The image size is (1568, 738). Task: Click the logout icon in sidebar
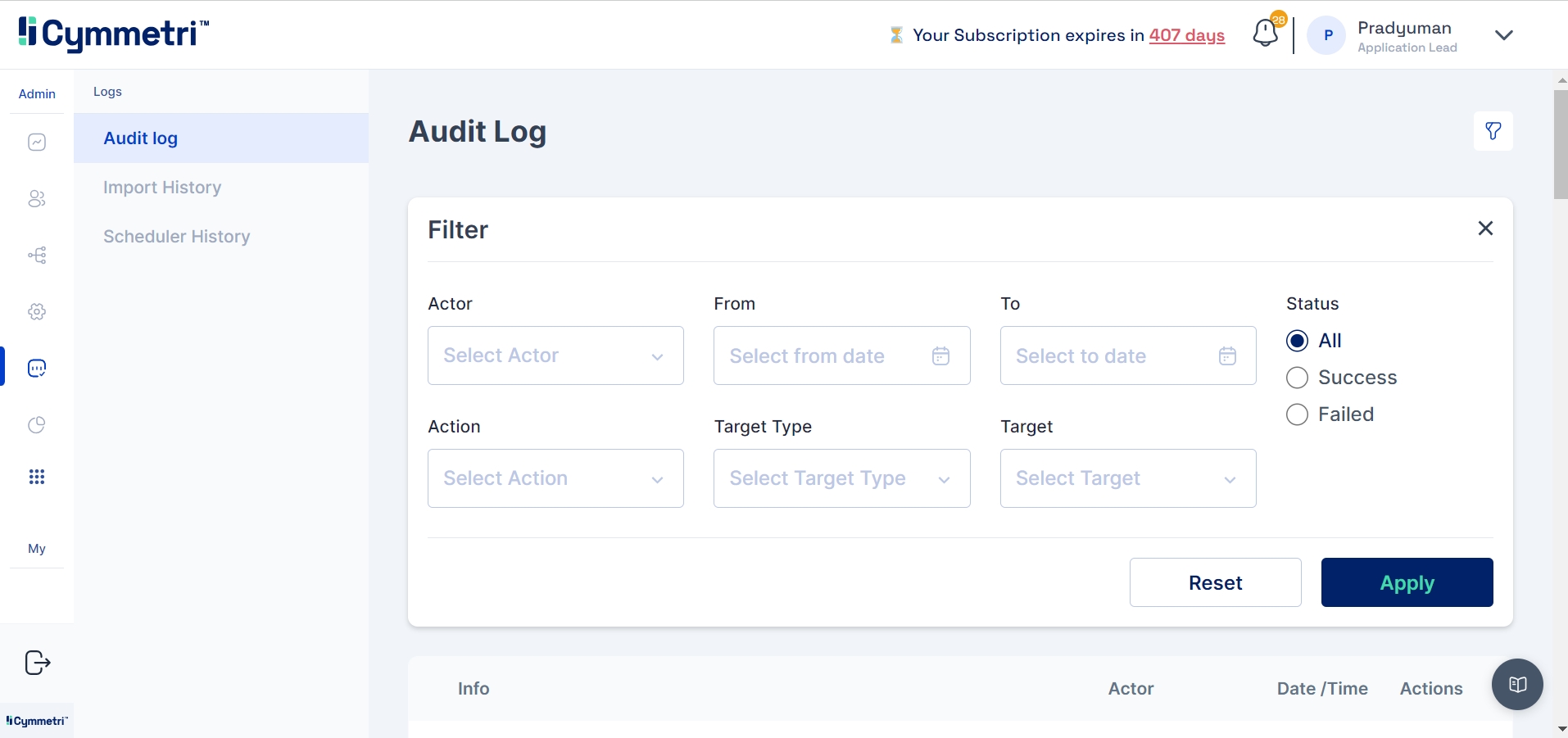click(x=38, y=662)
